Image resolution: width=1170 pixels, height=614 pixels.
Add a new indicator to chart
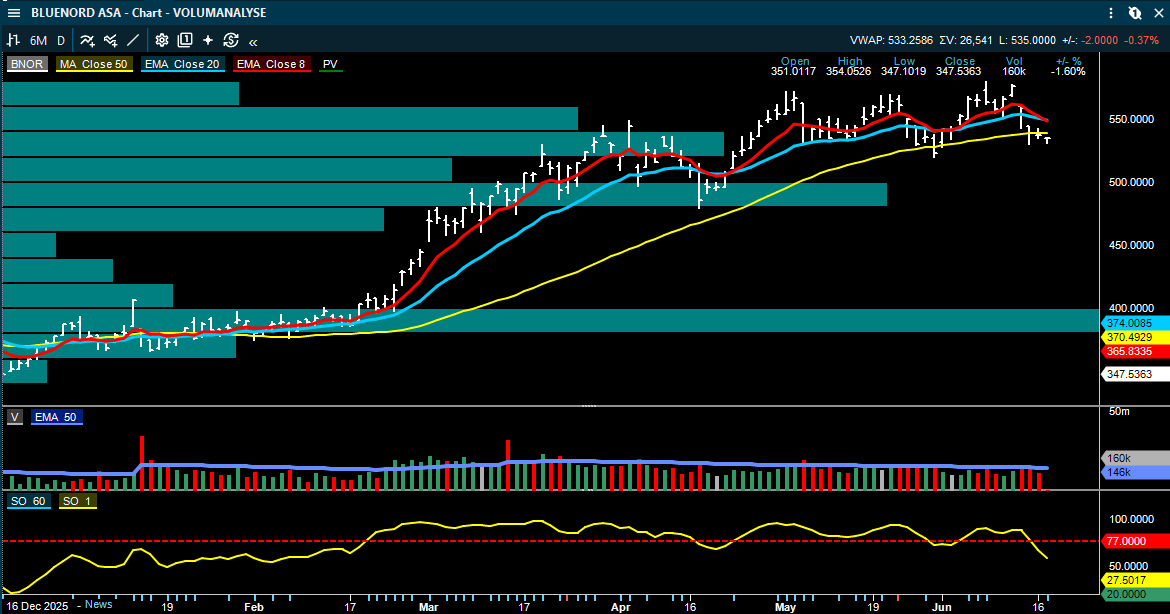coord(87,40)
